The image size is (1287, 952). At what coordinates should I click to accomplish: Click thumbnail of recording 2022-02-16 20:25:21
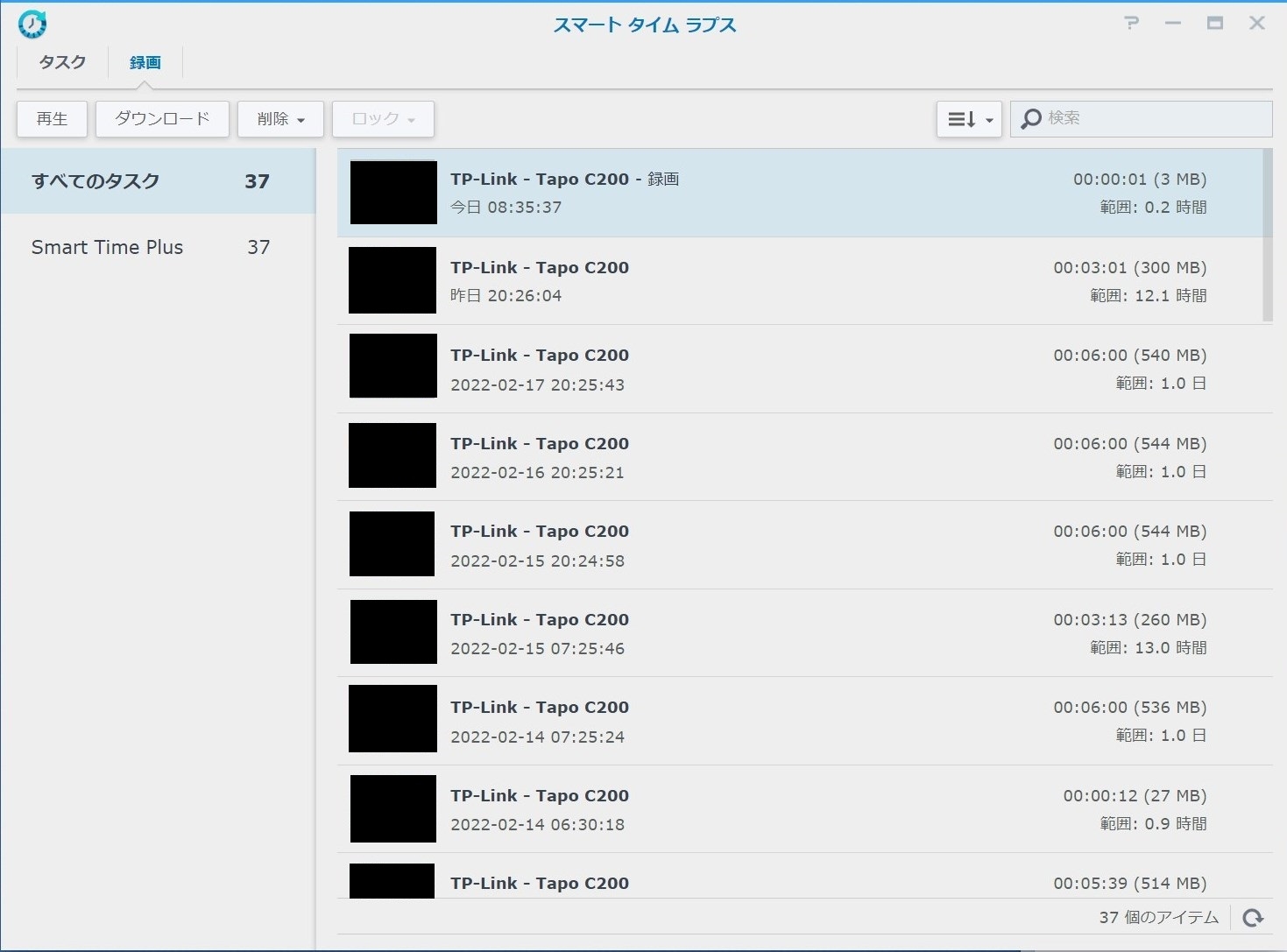(392, 455)
